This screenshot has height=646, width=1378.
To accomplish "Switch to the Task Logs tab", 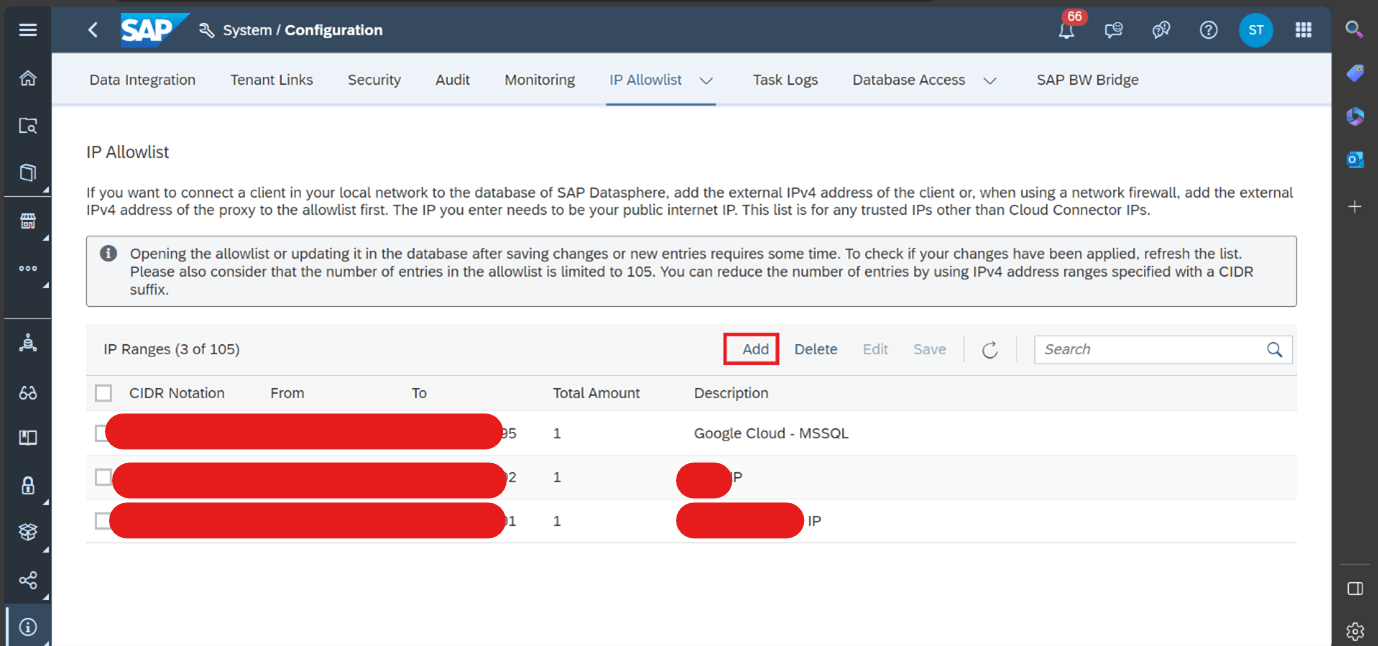I will (x=785, y=80).
